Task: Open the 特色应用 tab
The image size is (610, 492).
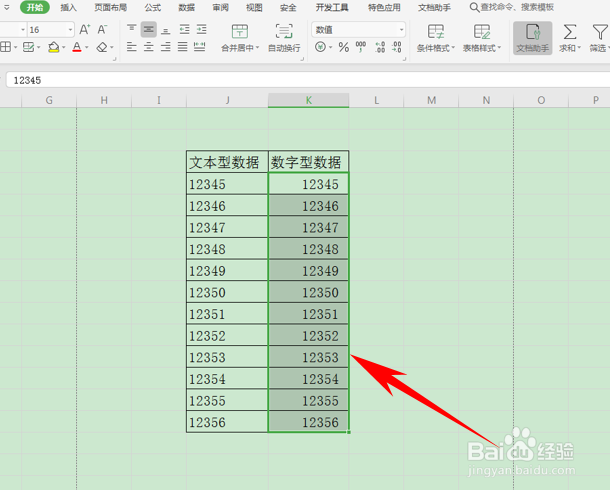Action: coord(384,7)
